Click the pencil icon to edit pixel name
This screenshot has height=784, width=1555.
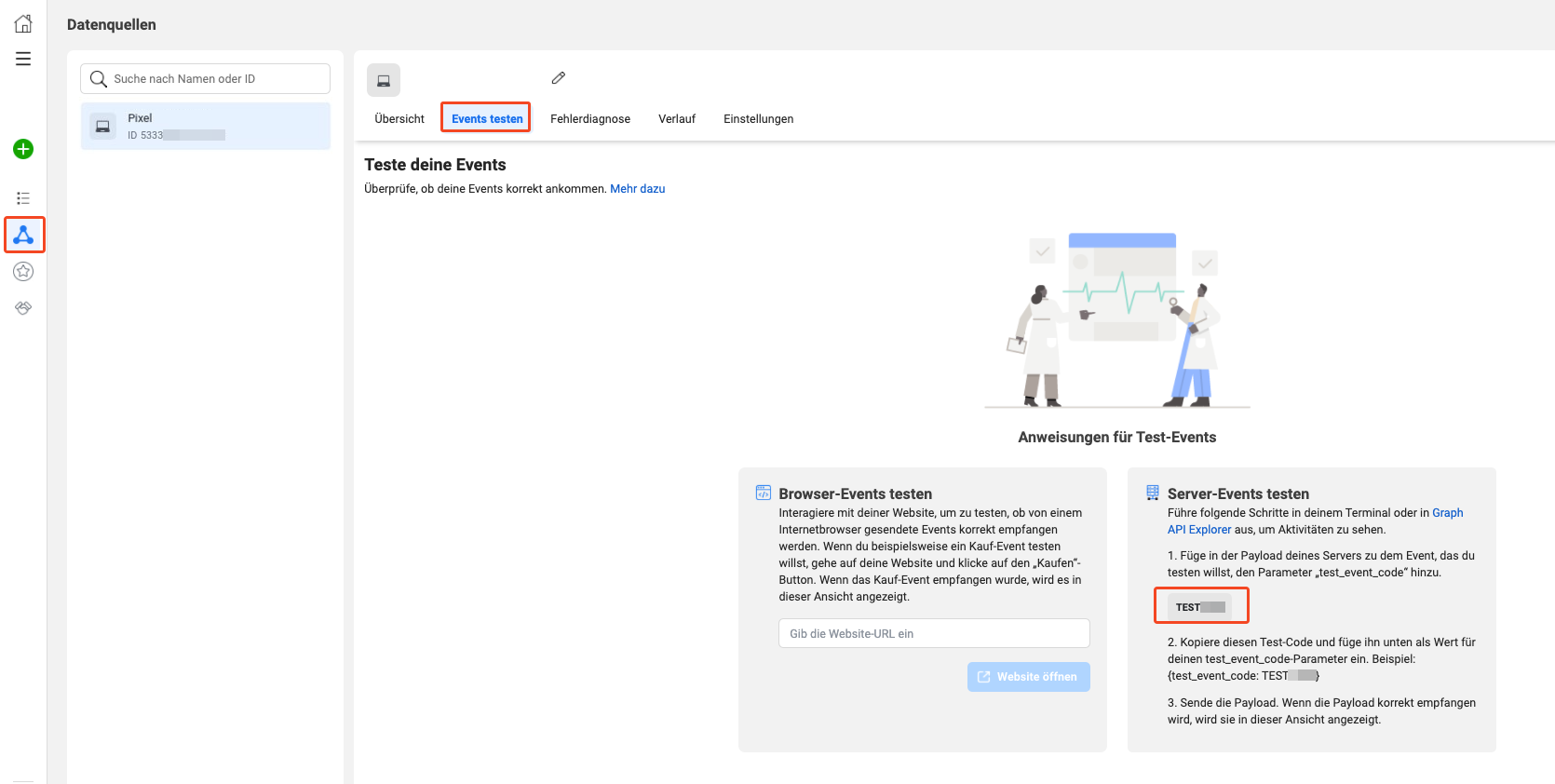pos(559,78)
